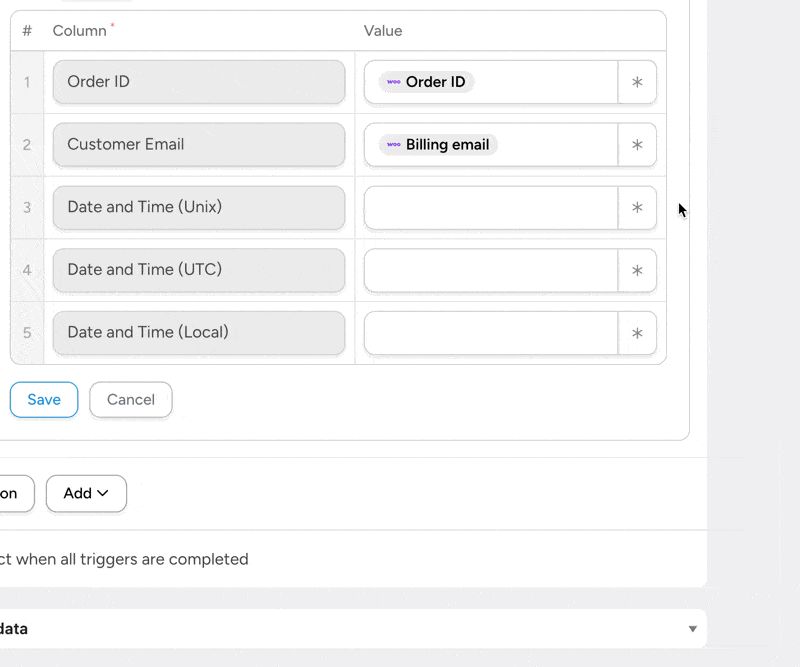Click the asterisk icon beside Billing email value
Screen dimensions: 800x667
coord(637,145)
